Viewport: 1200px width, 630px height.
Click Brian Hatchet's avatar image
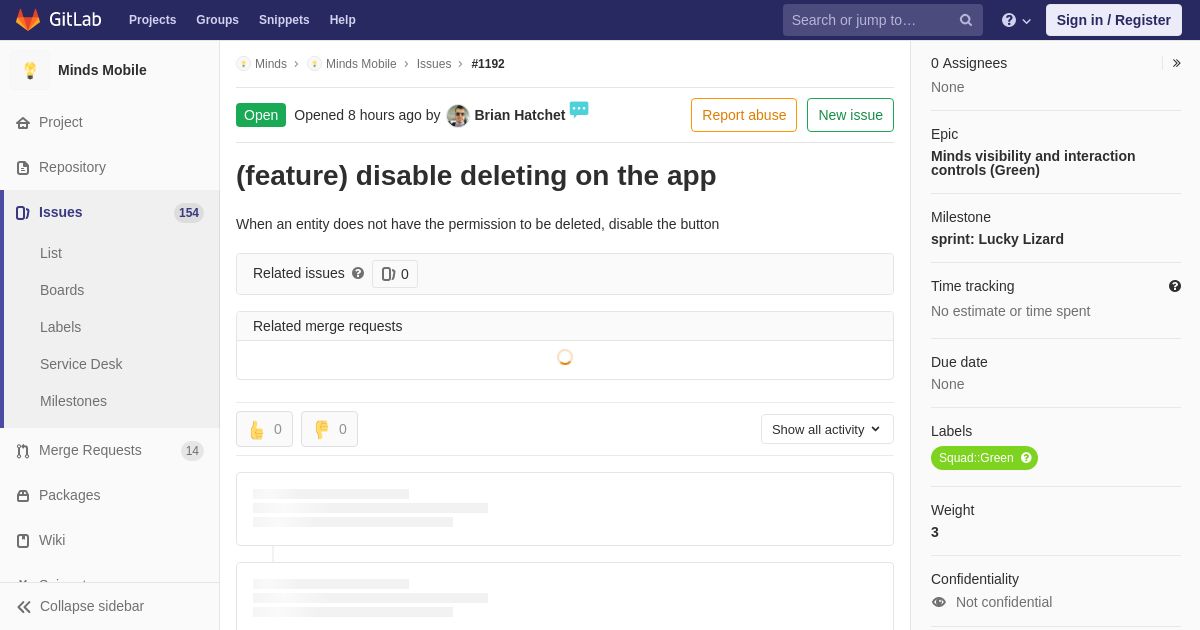pos(458,116)
